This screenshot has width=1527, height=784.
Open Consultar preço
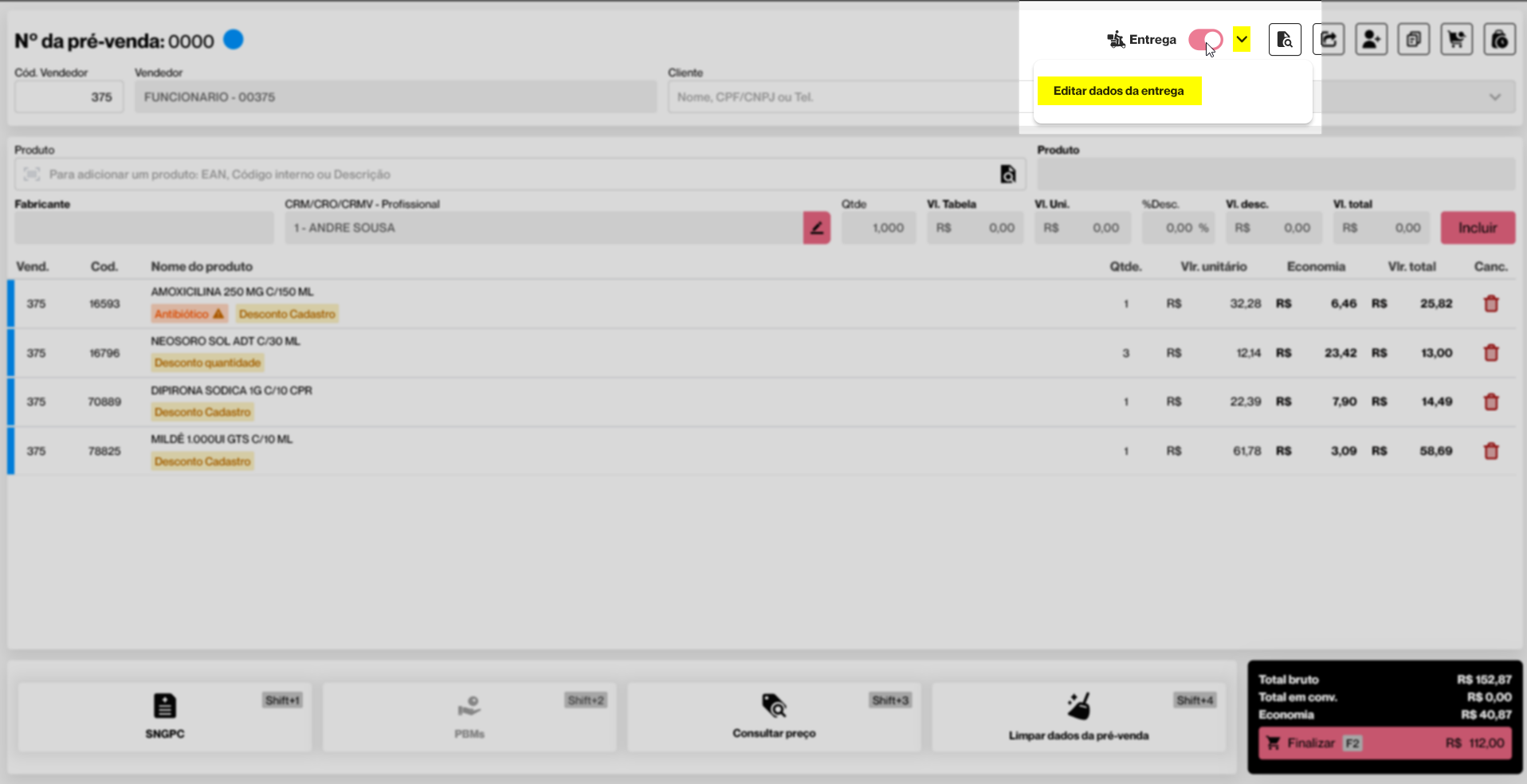coord(774,716)
